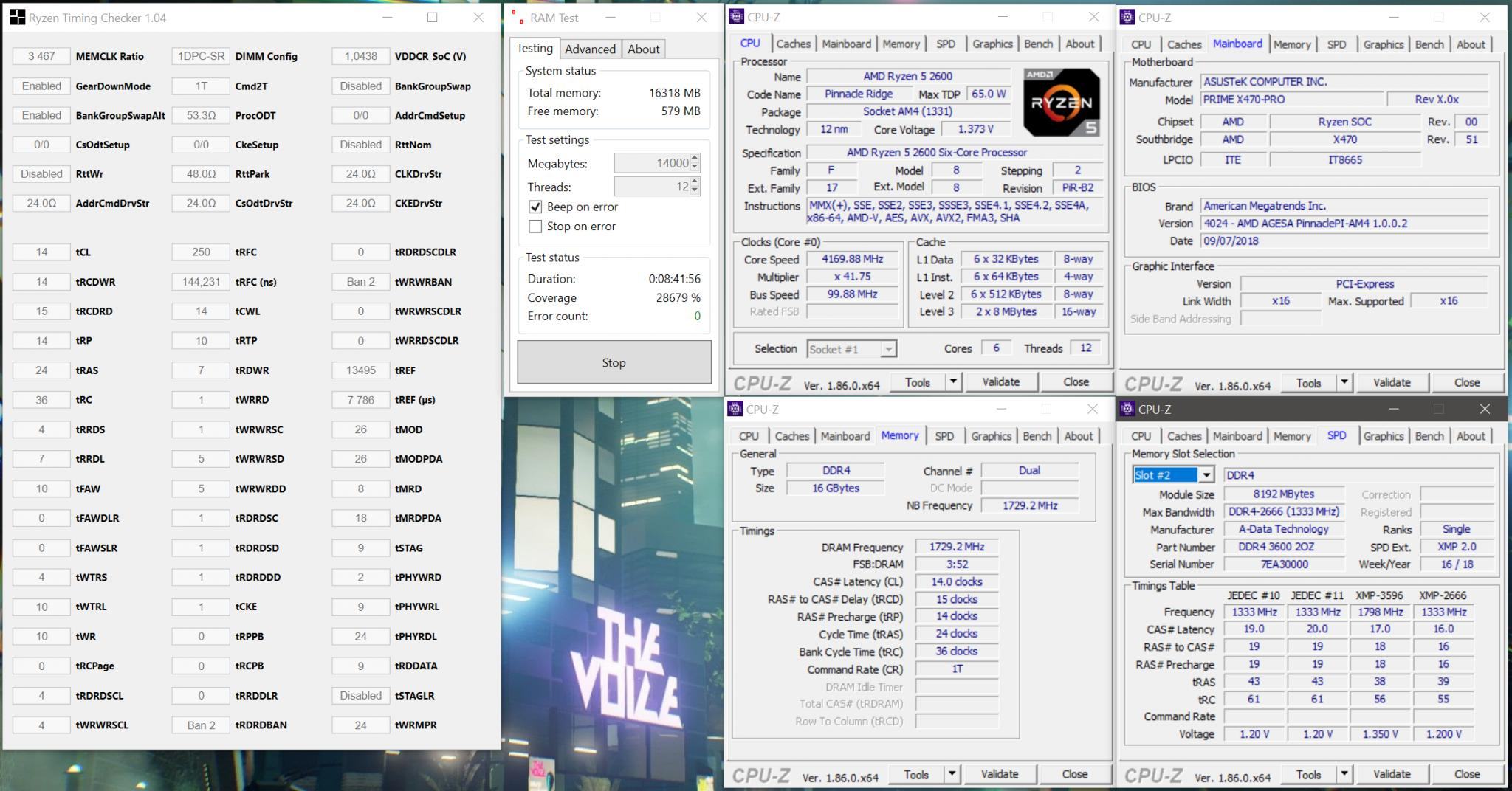Click Validate in the CPU-Z Motherboard window
This screenshot has width=1512, height=791.
[x=1392, y=382]
